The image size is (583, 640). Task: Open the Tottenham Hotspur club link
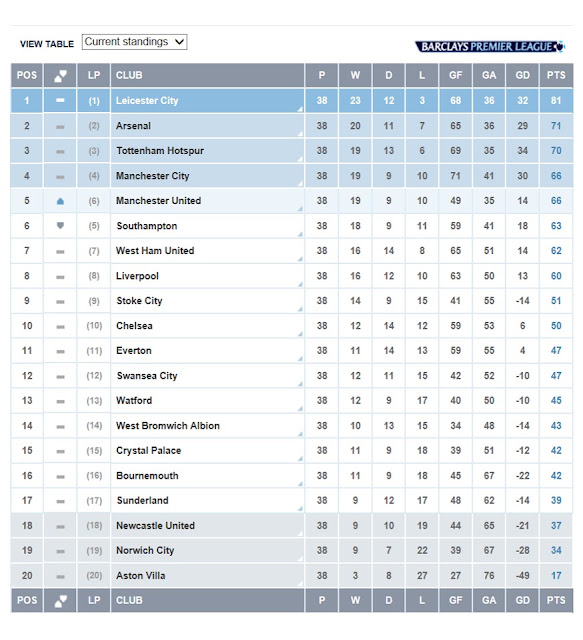(160, 151)
